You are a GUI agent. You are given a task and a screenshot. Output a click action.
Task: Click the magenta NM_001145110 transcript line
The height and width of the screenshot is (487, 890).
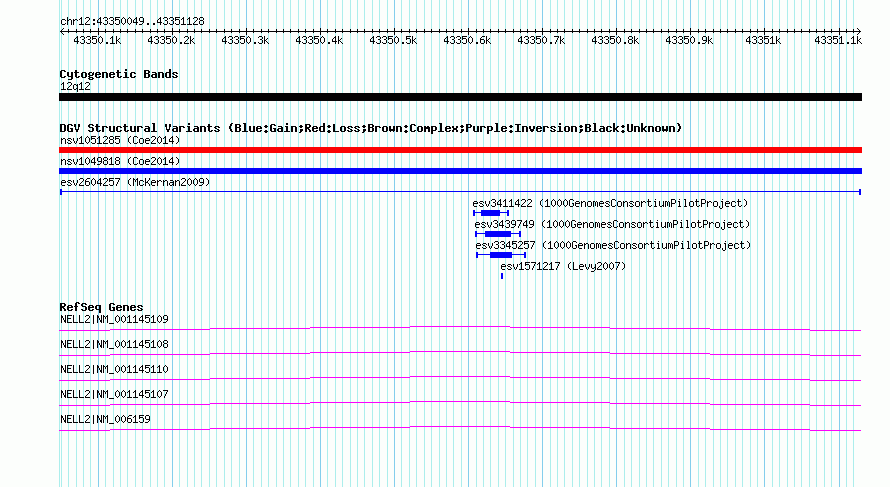tap(460, 378)
